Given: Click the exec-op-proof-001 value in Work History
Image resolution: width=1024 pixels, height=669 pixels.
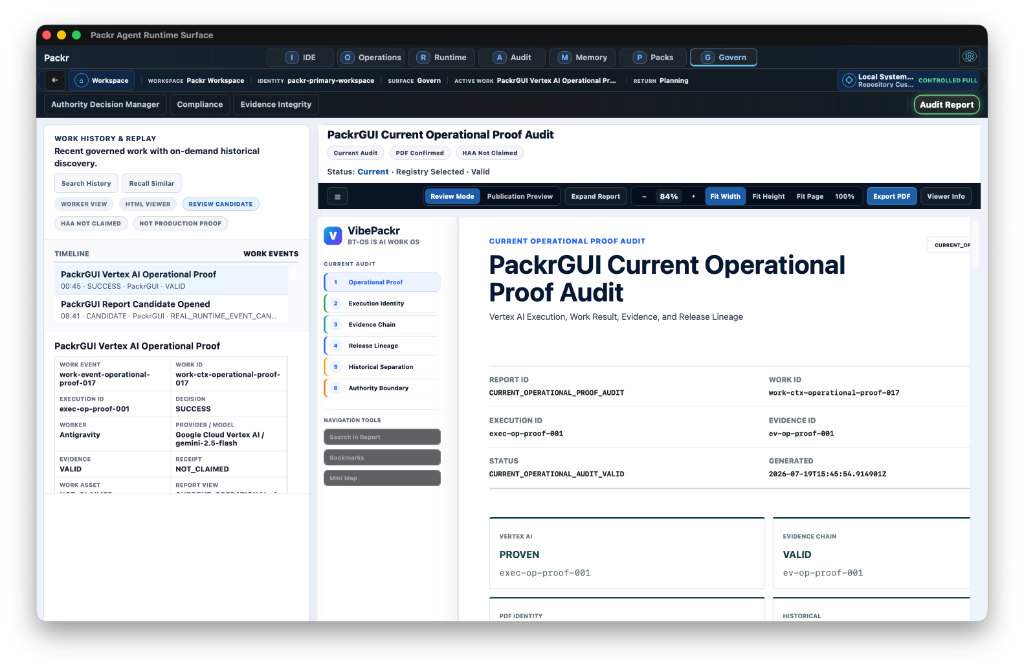Looking at the screenshot, I should coord(95,409).
